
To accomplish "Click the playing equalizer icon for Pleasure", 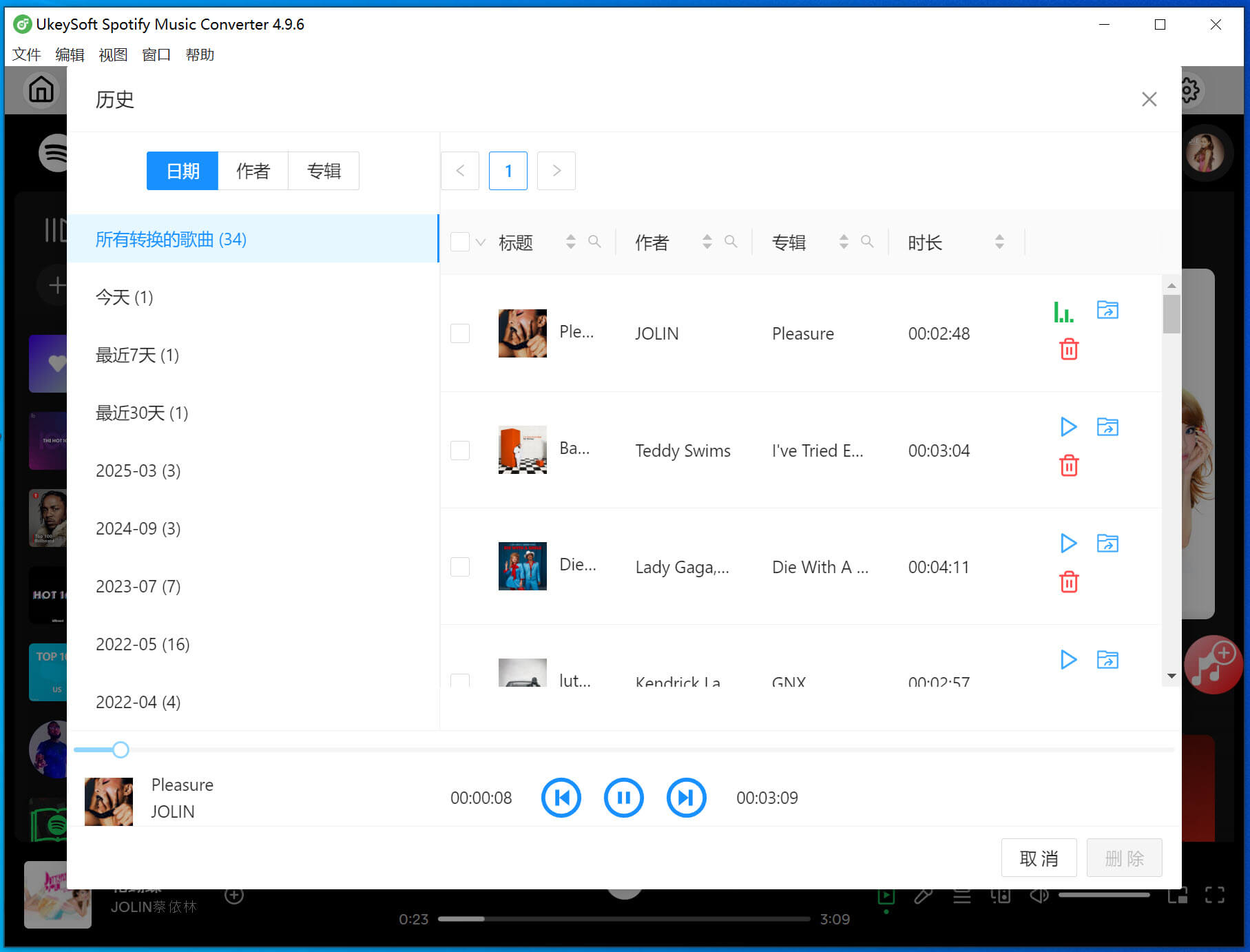I will pyautogui.click(x=1063, y=312).
